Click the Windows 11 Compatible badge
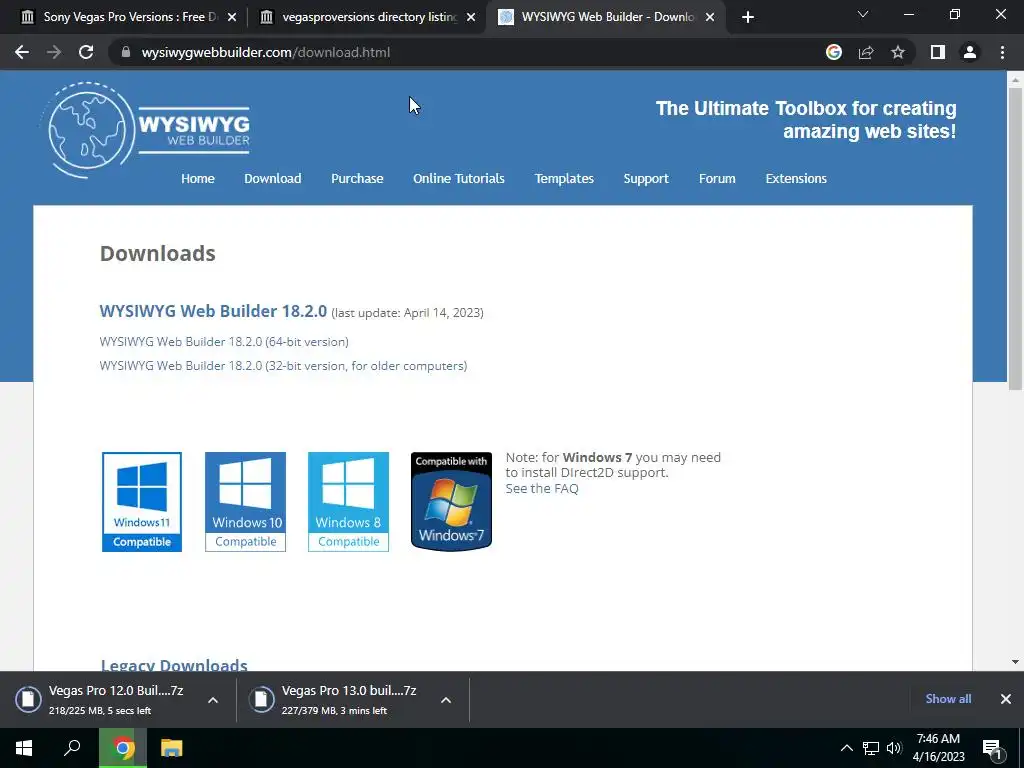This screenshot has height=768, width=1024. click(142, 502)
